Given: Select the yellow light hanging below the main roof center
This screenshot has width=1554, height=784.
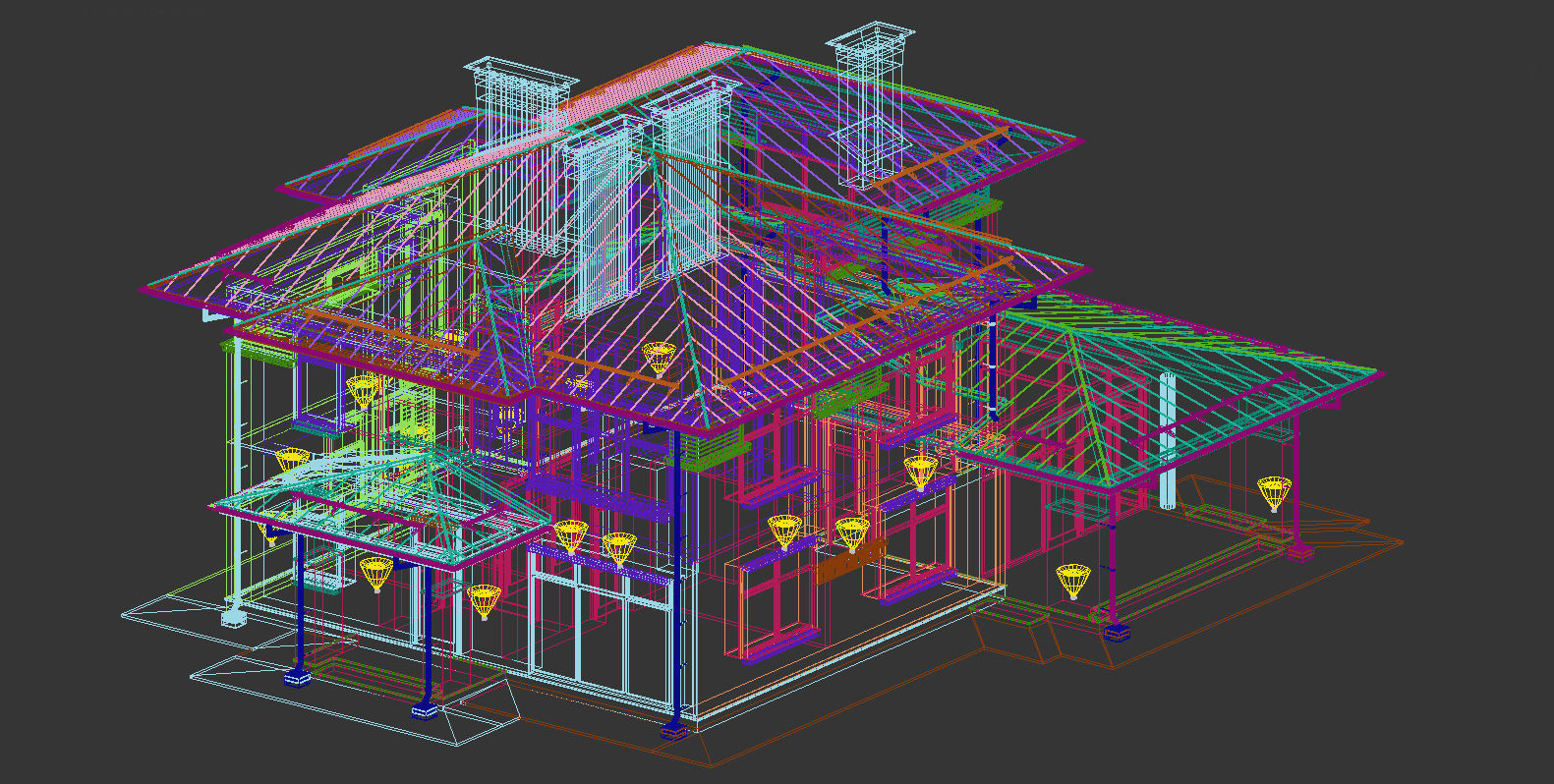Looking at the screenshot, I should click(x=659, y=360).
